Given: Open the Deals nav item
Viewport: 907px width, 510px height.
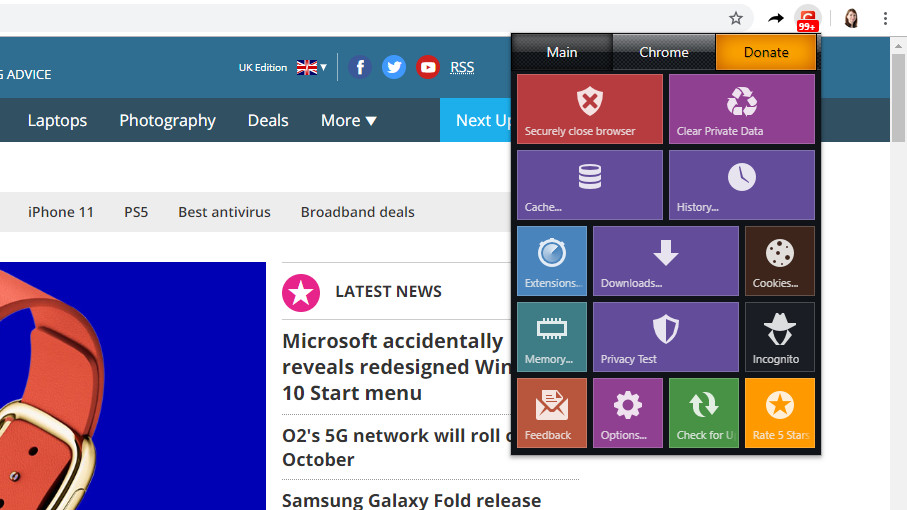Looking at the screenshot, I should (268, 120).
